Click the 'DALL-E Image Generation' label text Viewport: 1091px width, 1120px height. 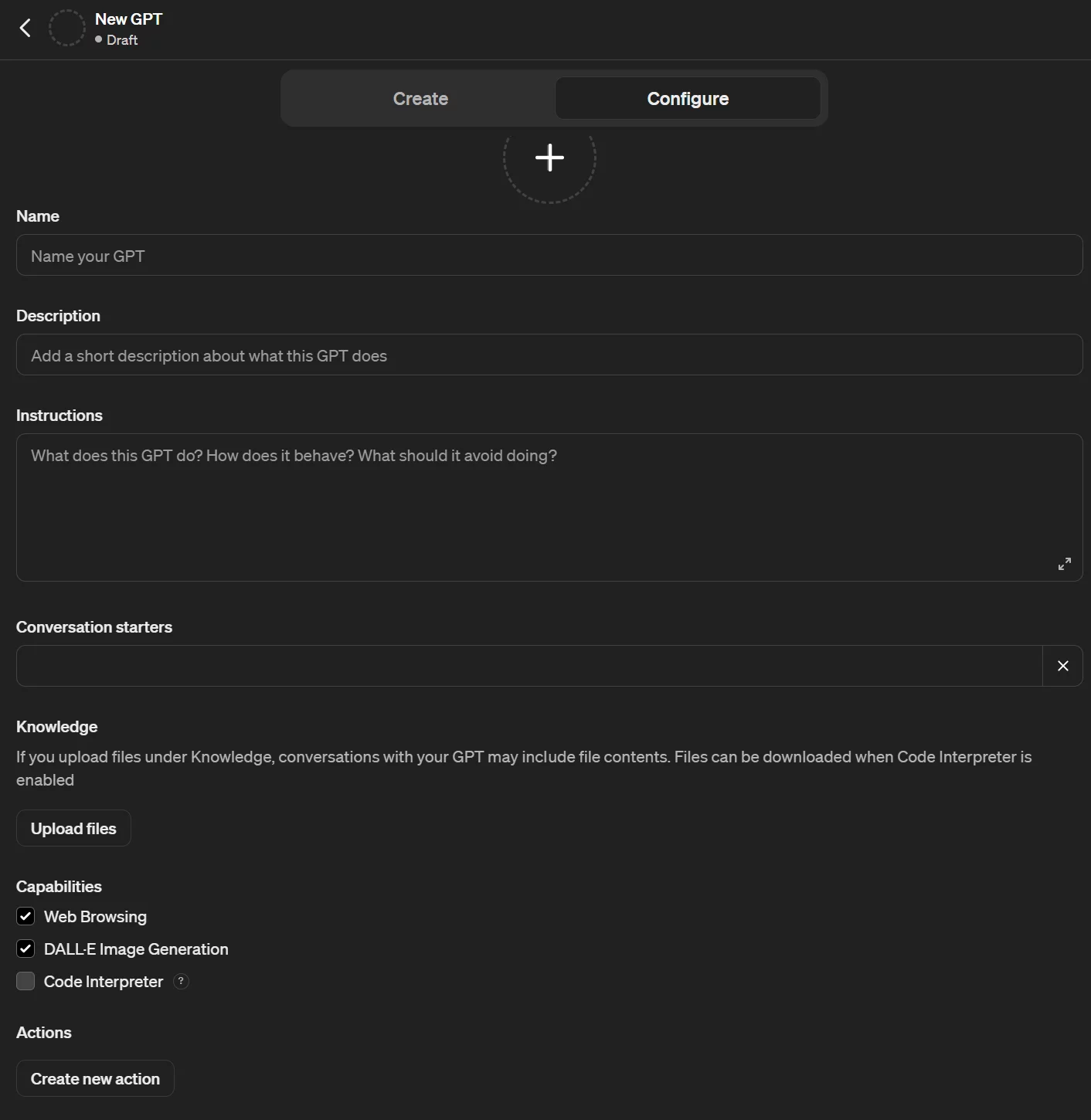[136, 949]
